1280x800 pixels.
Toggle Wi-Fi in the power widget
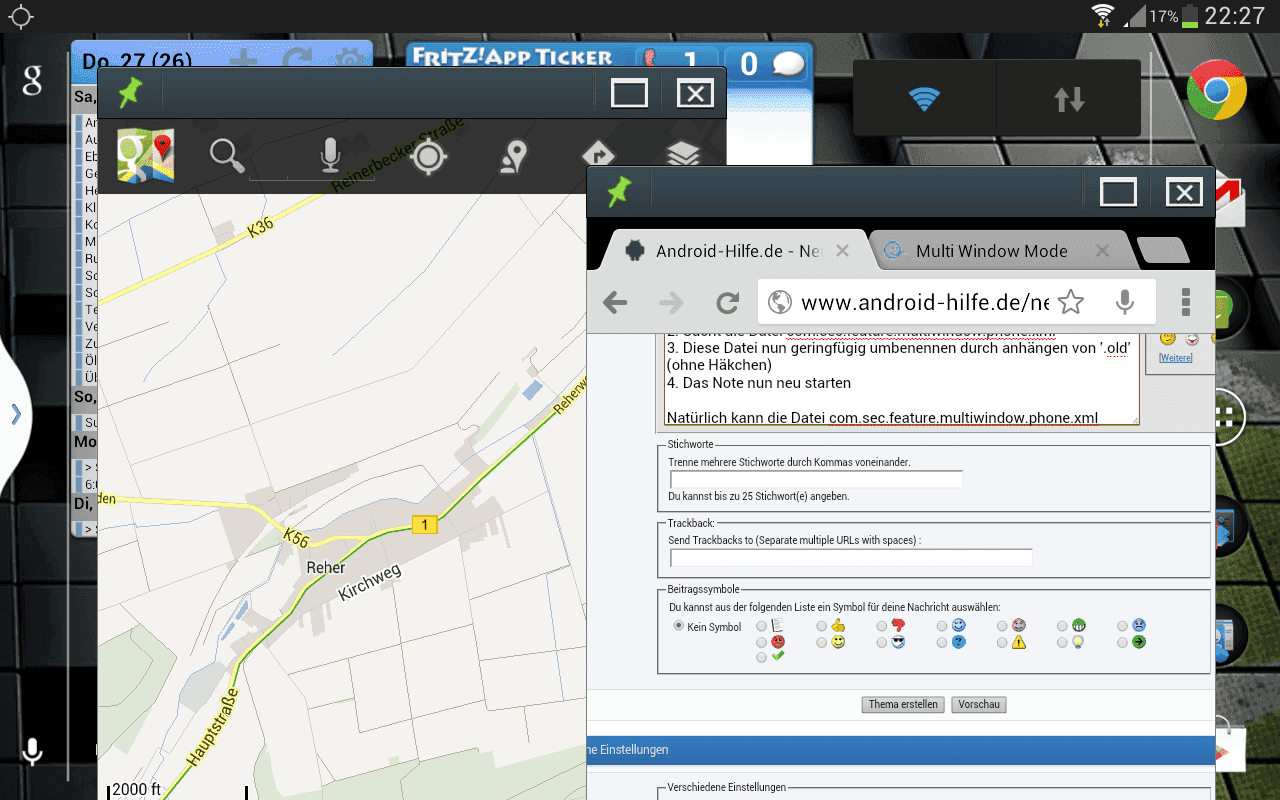[x=924, y=99]
